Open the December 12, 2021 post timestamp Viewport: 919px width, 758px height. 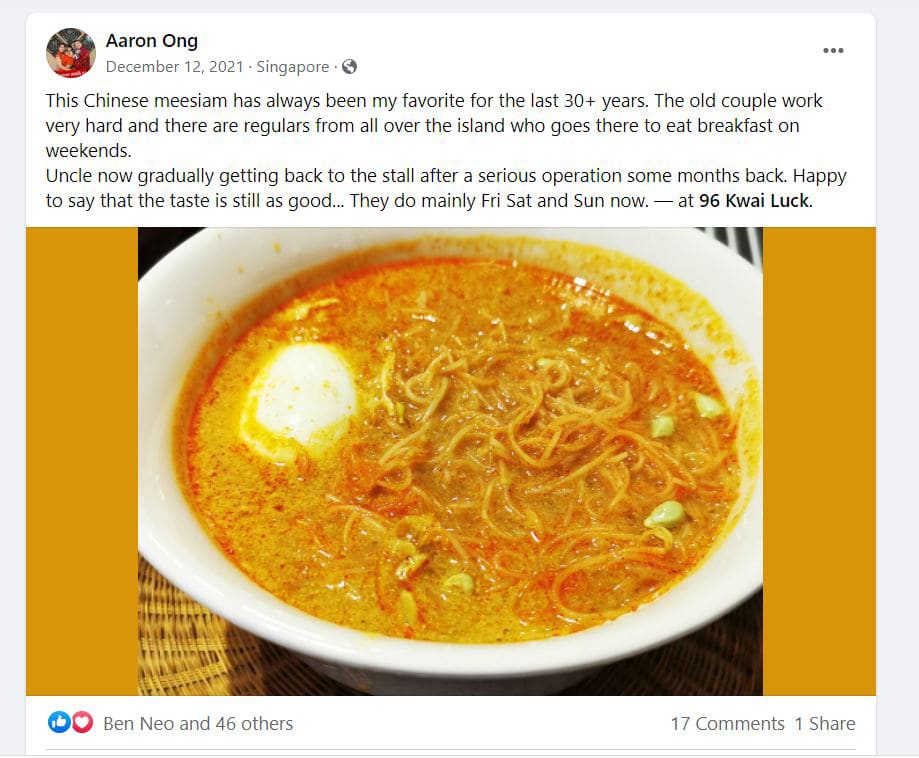(175, 67)
